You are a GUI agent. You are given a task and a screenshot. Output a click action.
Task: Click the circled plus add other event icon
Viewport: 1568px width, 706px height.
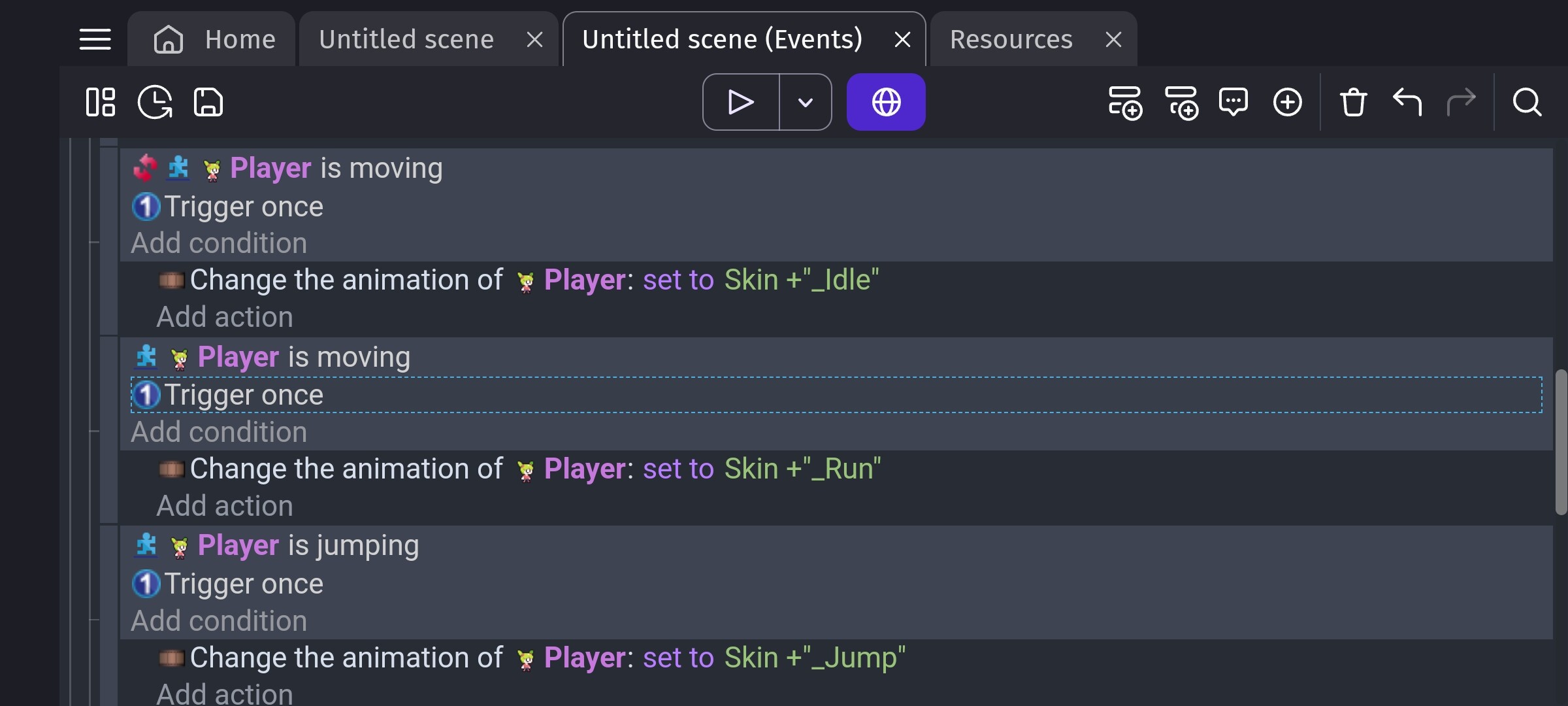click(1288, 102)
